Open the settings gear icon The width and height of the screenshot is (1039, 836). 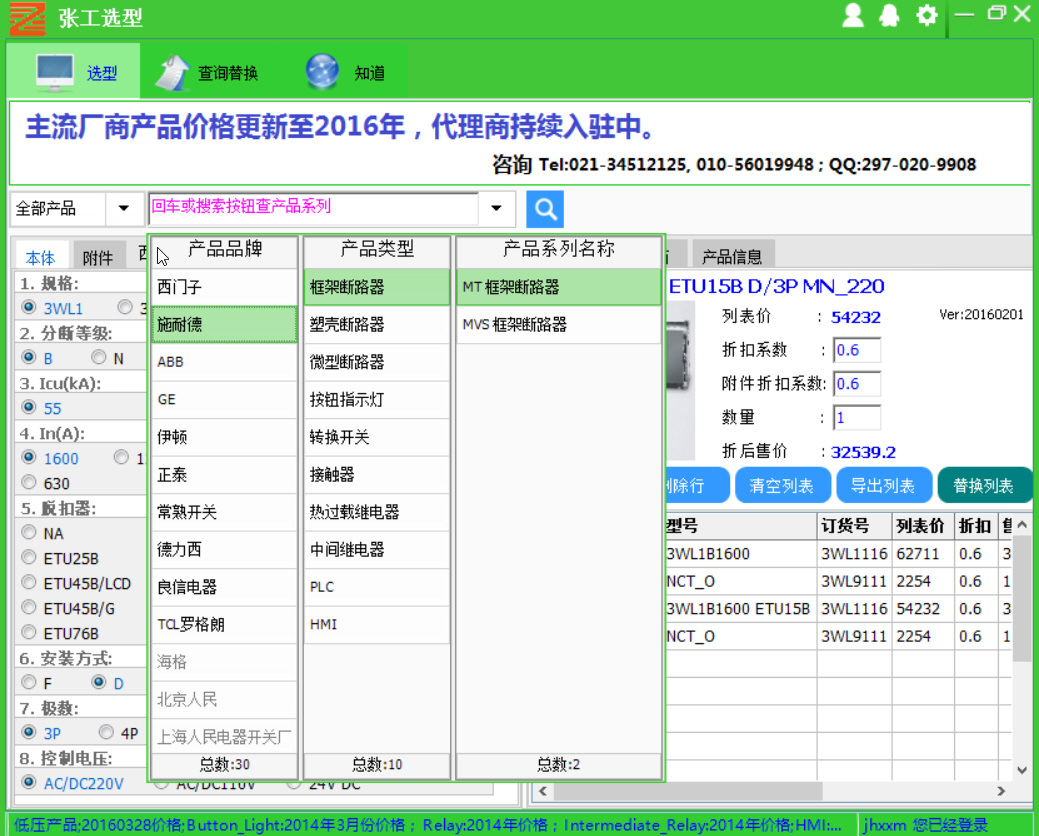click(927, 15)
